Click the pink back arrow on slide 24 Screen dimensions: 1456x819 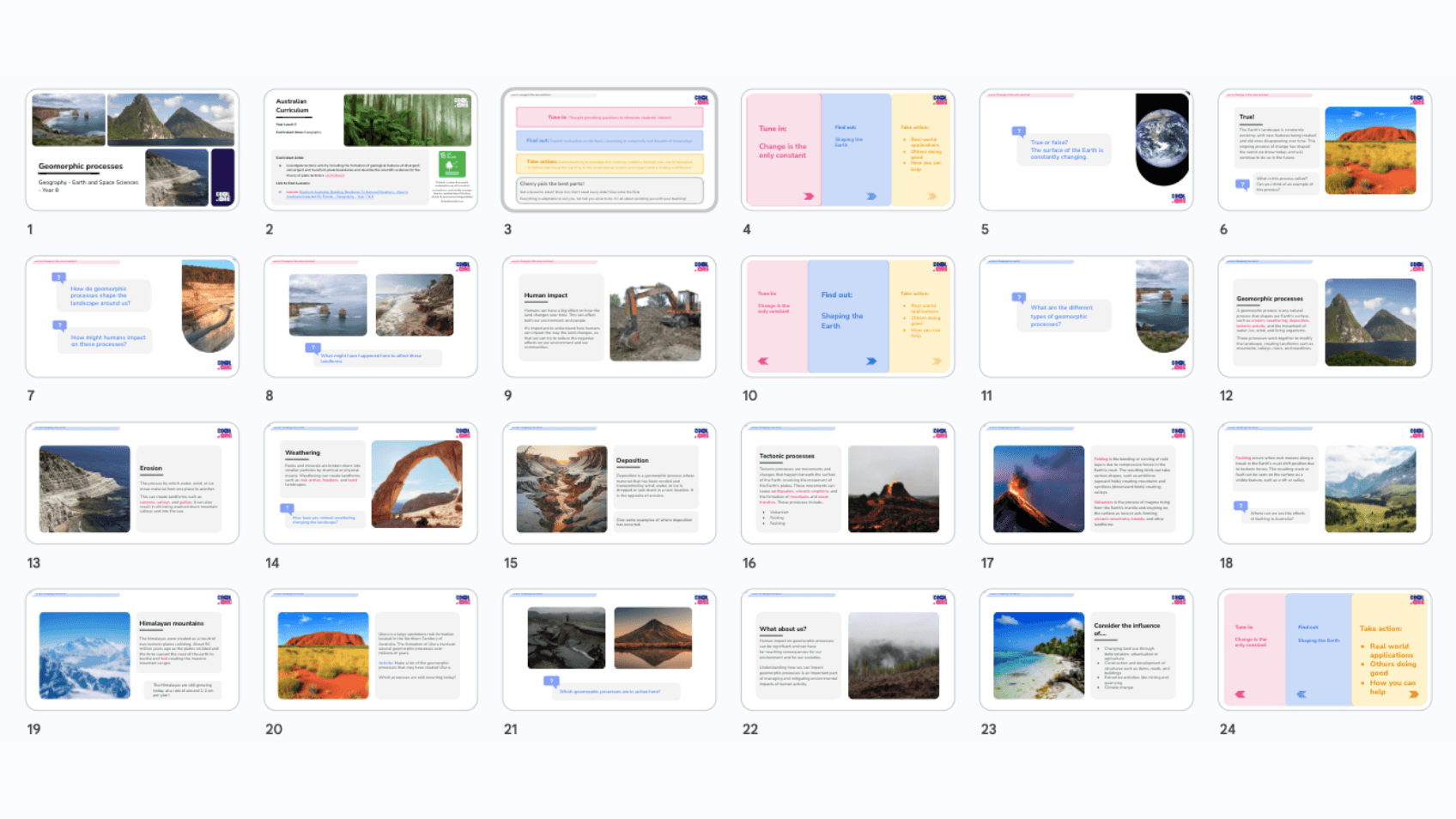[x=1240, y=694]
